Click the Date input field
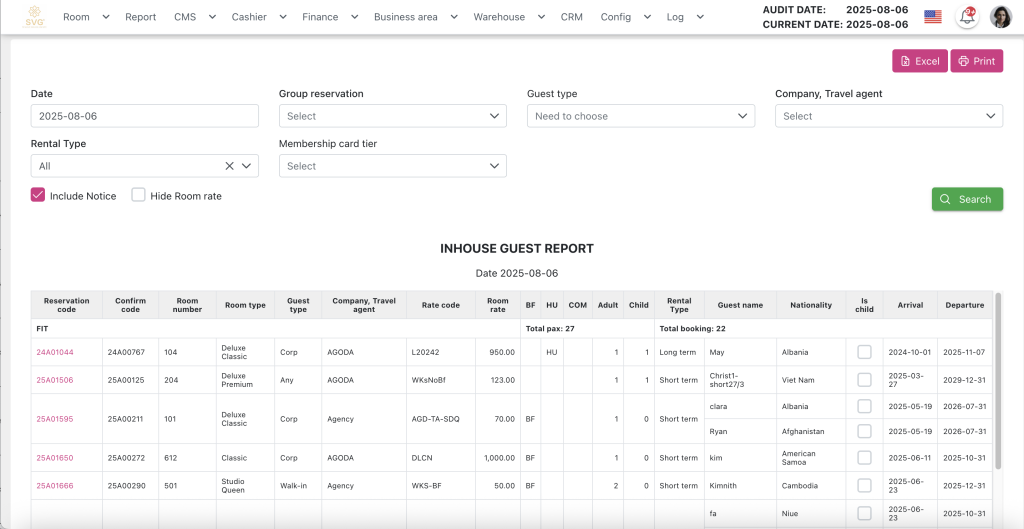Image resolution: width=1024 pixels, height=529 pixels. click(x=144, y=116)
